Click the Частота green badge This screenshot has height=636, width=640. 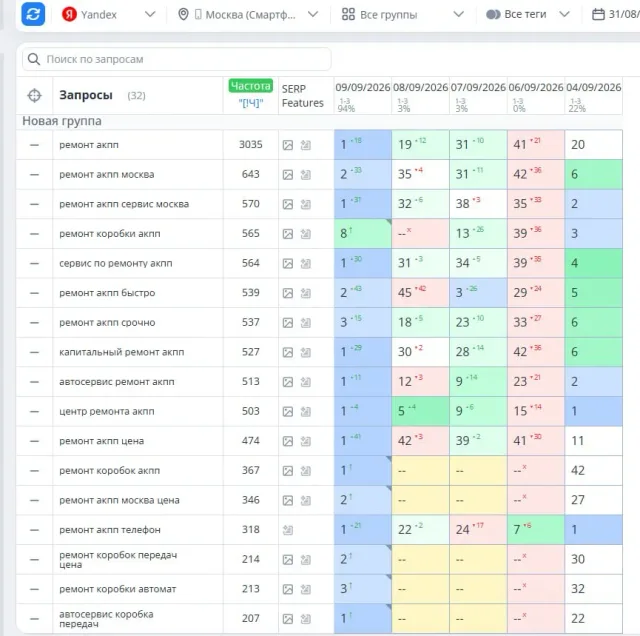tap(251, 86)
